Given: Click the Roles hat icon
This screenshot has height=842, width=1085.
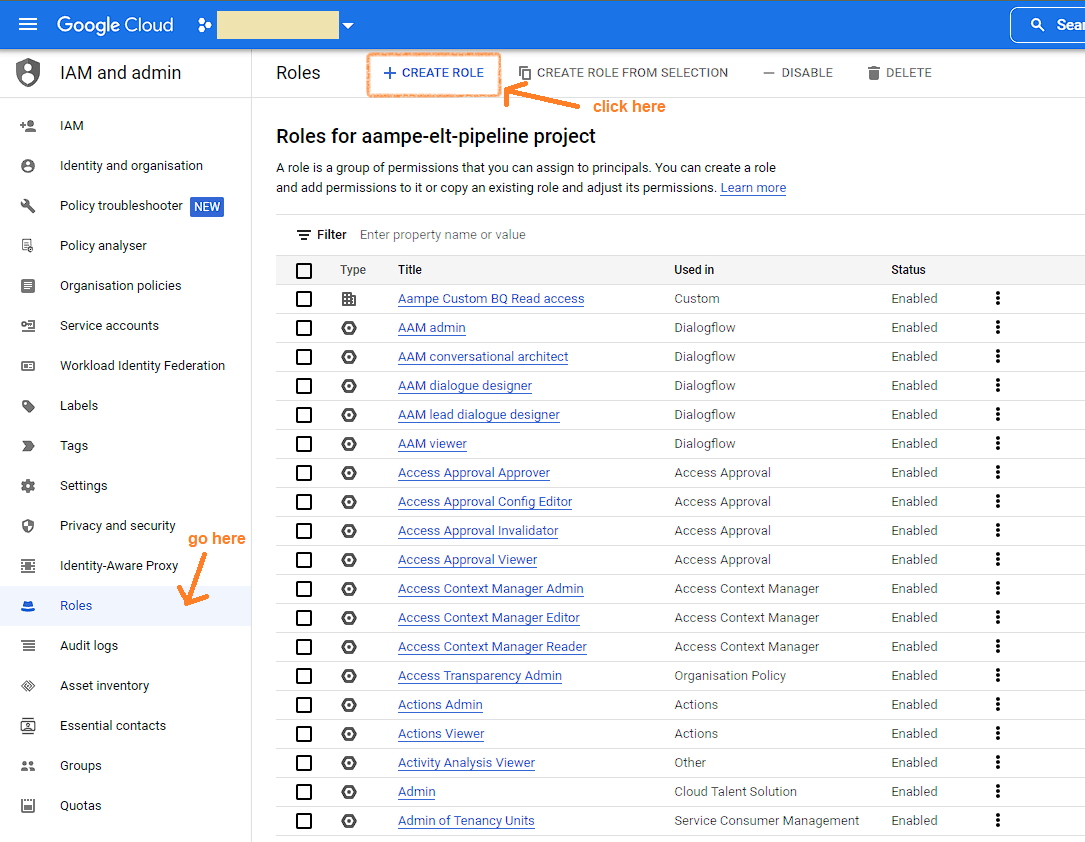Looking at the screenshot, I should point(28,606).
